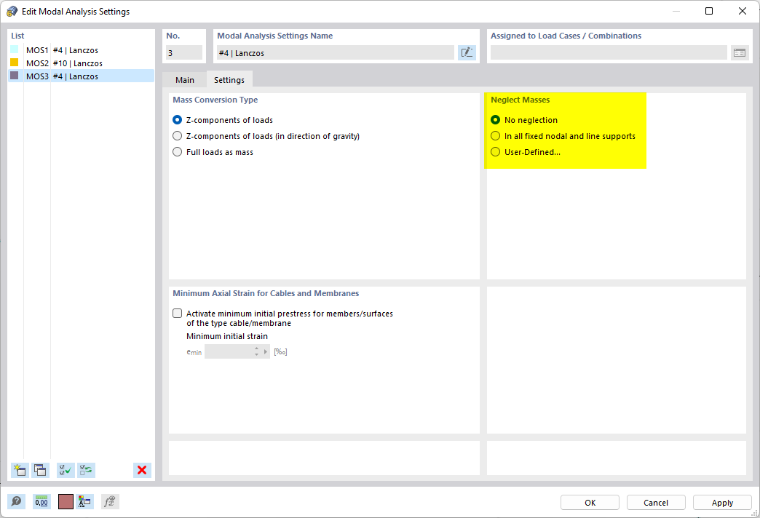The width and height of the screenshot is (760, 518).
Task: Click the help search icon at bottom left
Action: [16, 502]
